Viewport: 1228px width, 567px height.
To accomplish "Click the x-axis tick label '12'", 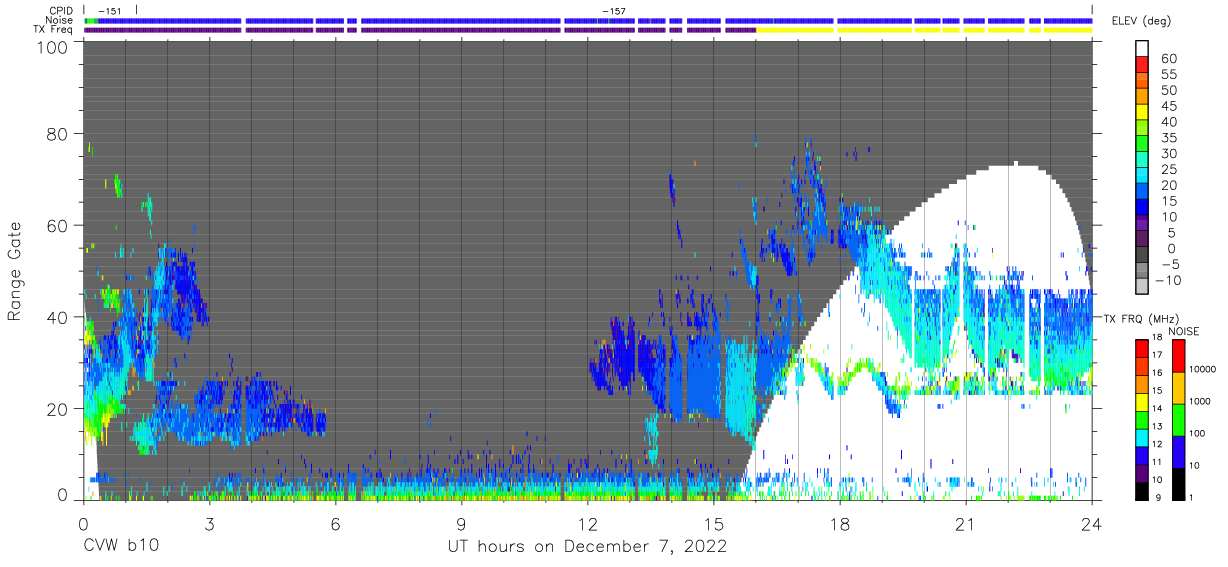I will pos(588,523).
